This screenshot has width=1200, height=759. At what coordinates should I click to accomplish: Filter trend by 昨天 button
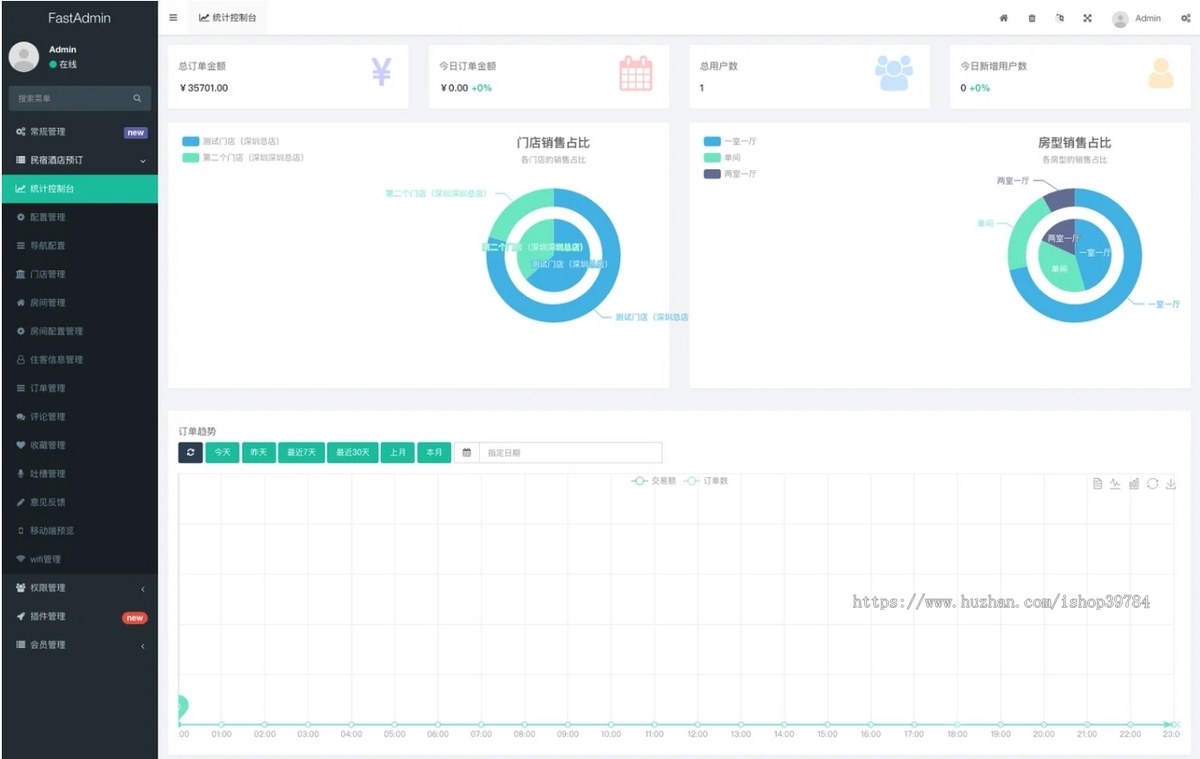(x=259, y=453)
